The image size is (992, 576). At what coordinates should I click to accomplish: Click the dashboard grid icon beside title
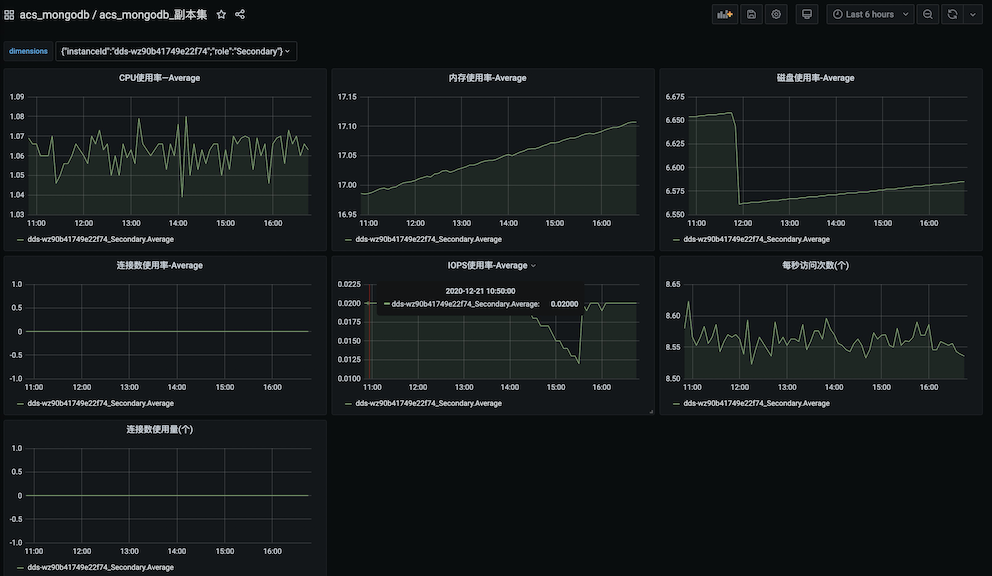coord(9,15)
